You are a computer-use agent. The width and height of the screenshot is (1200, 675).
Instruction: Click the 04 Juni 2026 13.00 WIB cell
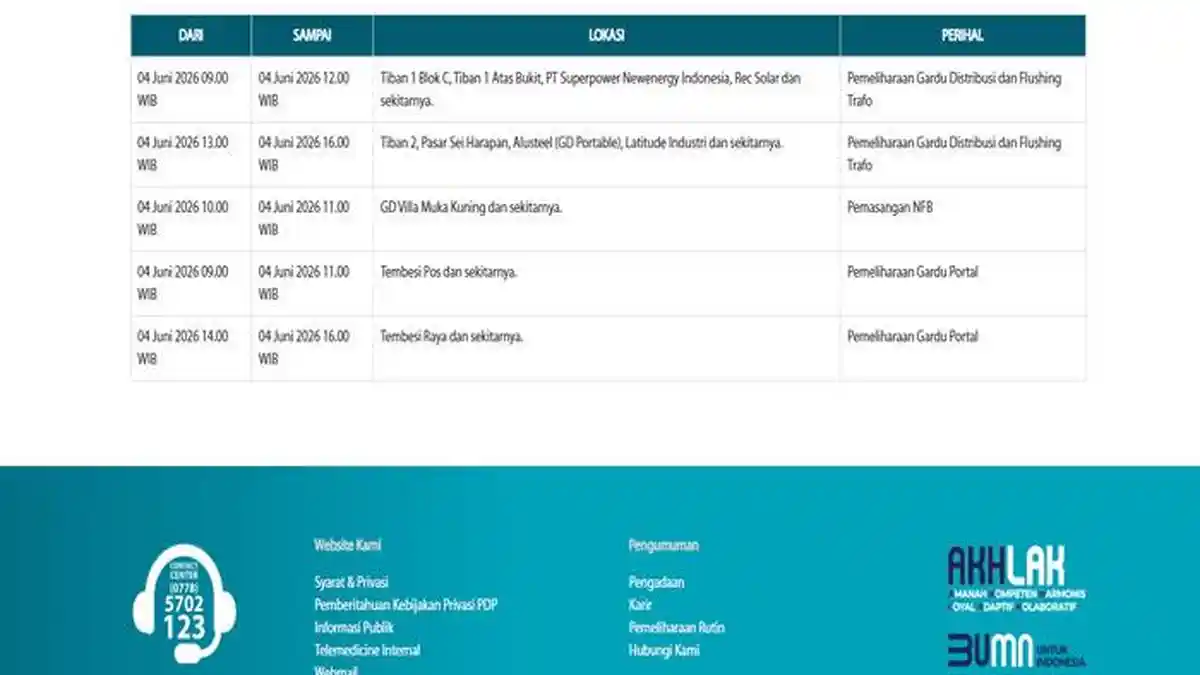tap(191, 154)
